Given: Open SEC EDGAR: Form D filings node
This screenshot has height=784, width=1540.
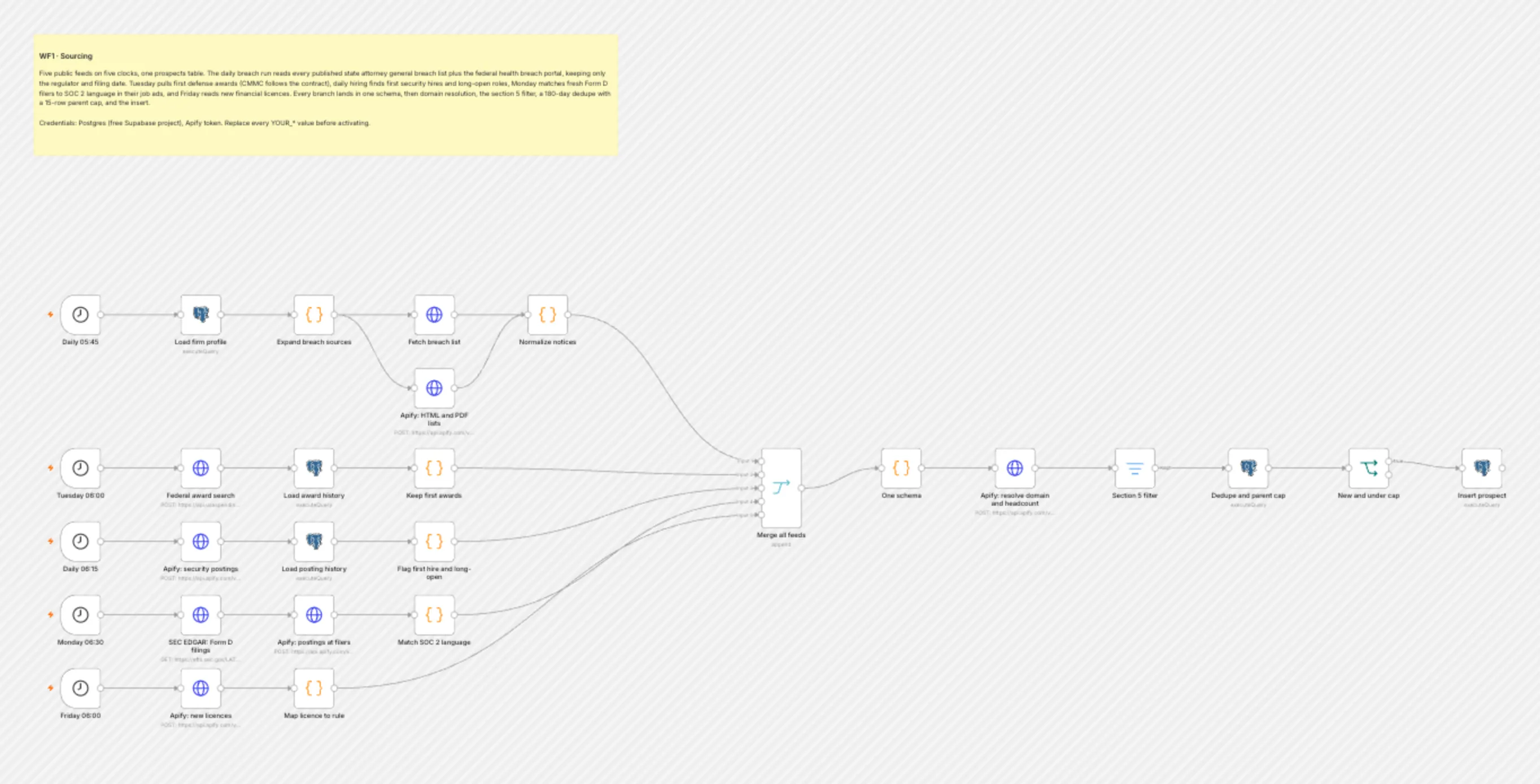Looking at the screenshot, I should 201,615.
